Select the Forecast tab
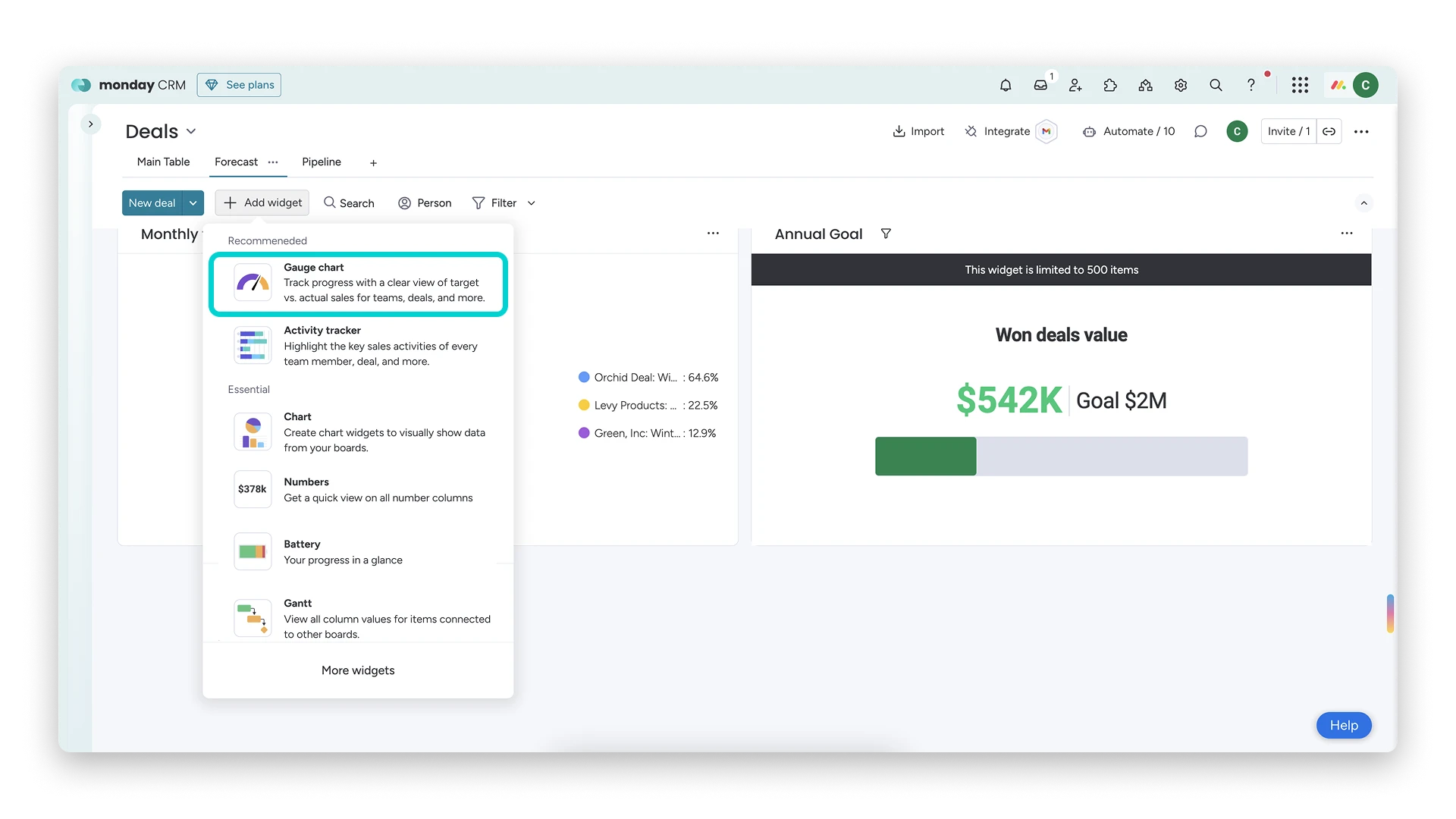 pos(236,162)
